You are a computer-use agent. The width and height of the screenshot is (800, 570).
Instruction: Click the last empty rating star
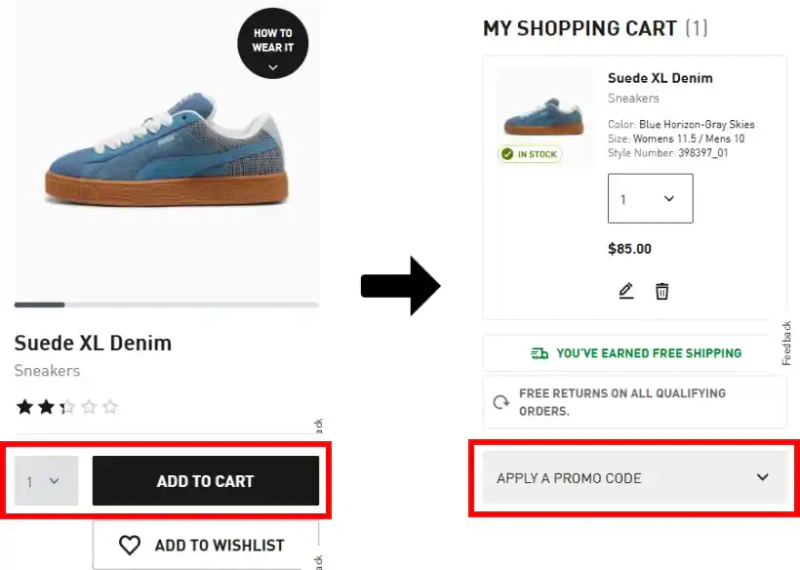110,407
